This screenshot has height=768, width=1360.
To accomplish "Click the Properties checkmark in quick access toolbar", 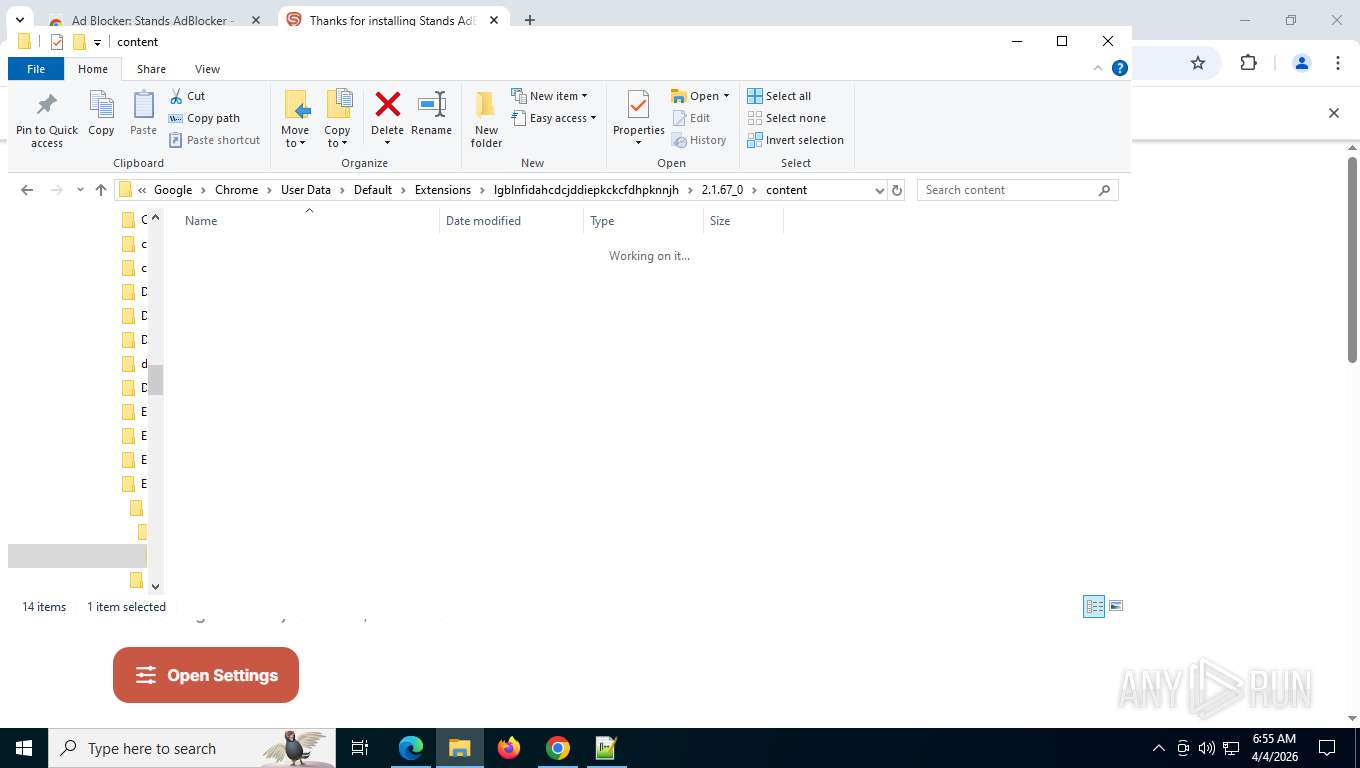I will click(x=57, y=42).
